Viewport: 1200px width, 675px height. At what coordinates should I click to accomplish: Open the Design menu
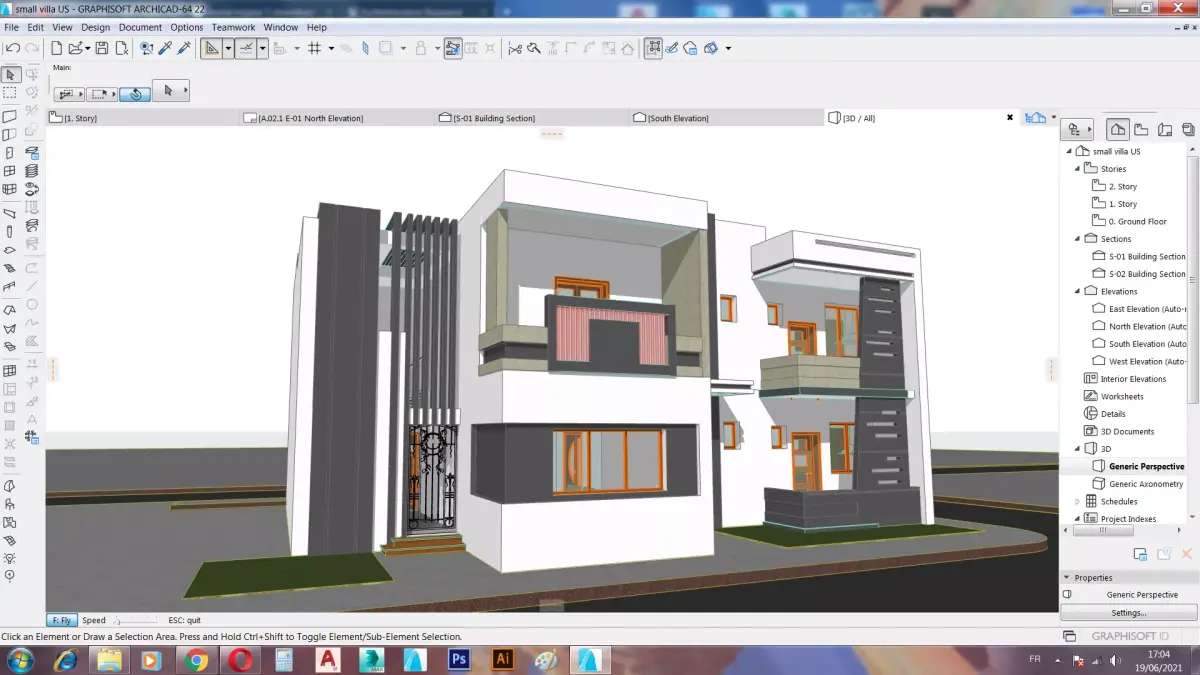tap(95, 27)
